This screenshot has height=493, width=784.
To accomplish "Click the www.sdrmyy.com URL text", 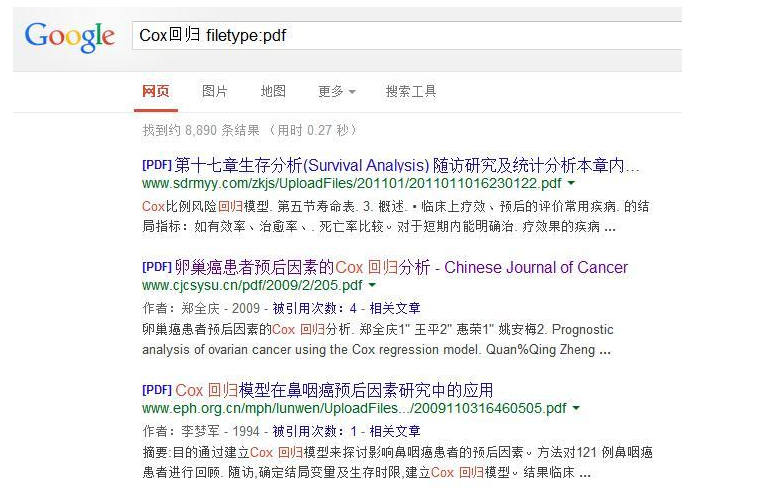I will pos(352,184).
